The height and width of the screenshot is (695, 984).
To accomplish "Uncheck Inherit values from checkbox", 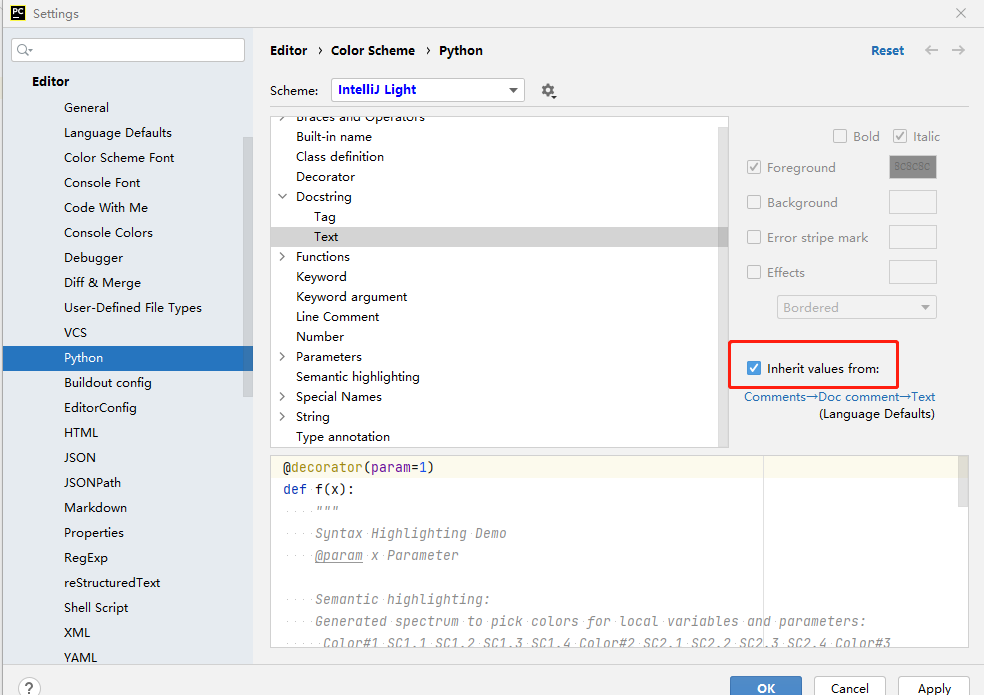I will click(x=754, y=369).
